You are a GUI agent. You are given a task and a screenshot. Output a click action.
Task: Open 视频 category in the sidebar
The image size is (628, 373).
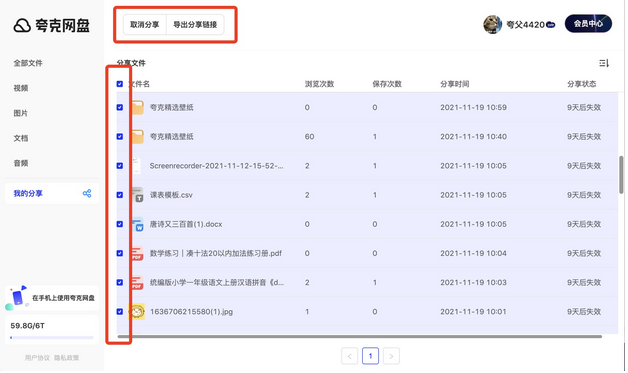click(x=21, y=89)
